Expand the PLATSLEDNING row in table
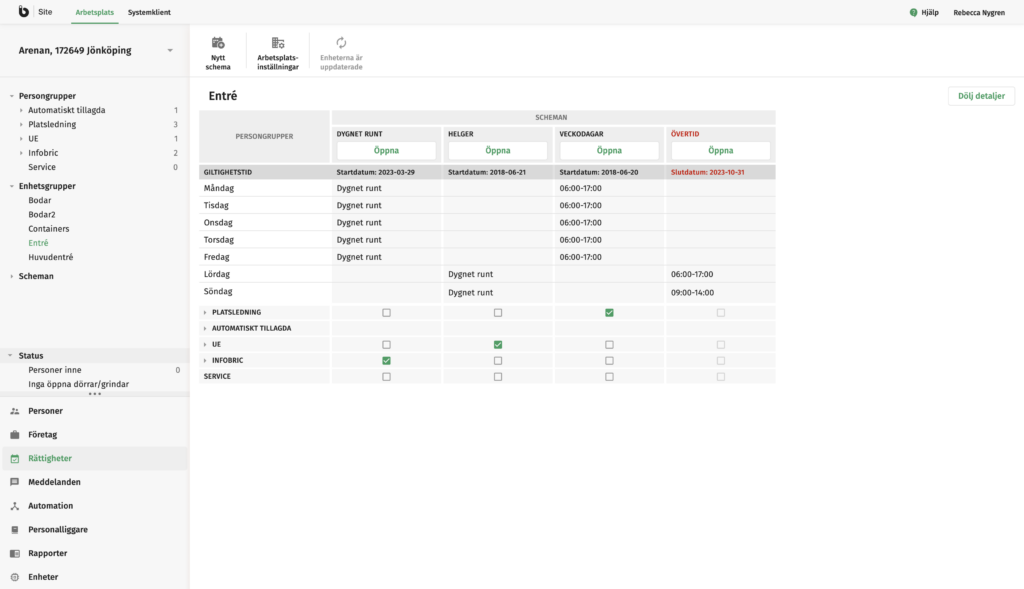1024x589 pixels. [x=205, y=313]
